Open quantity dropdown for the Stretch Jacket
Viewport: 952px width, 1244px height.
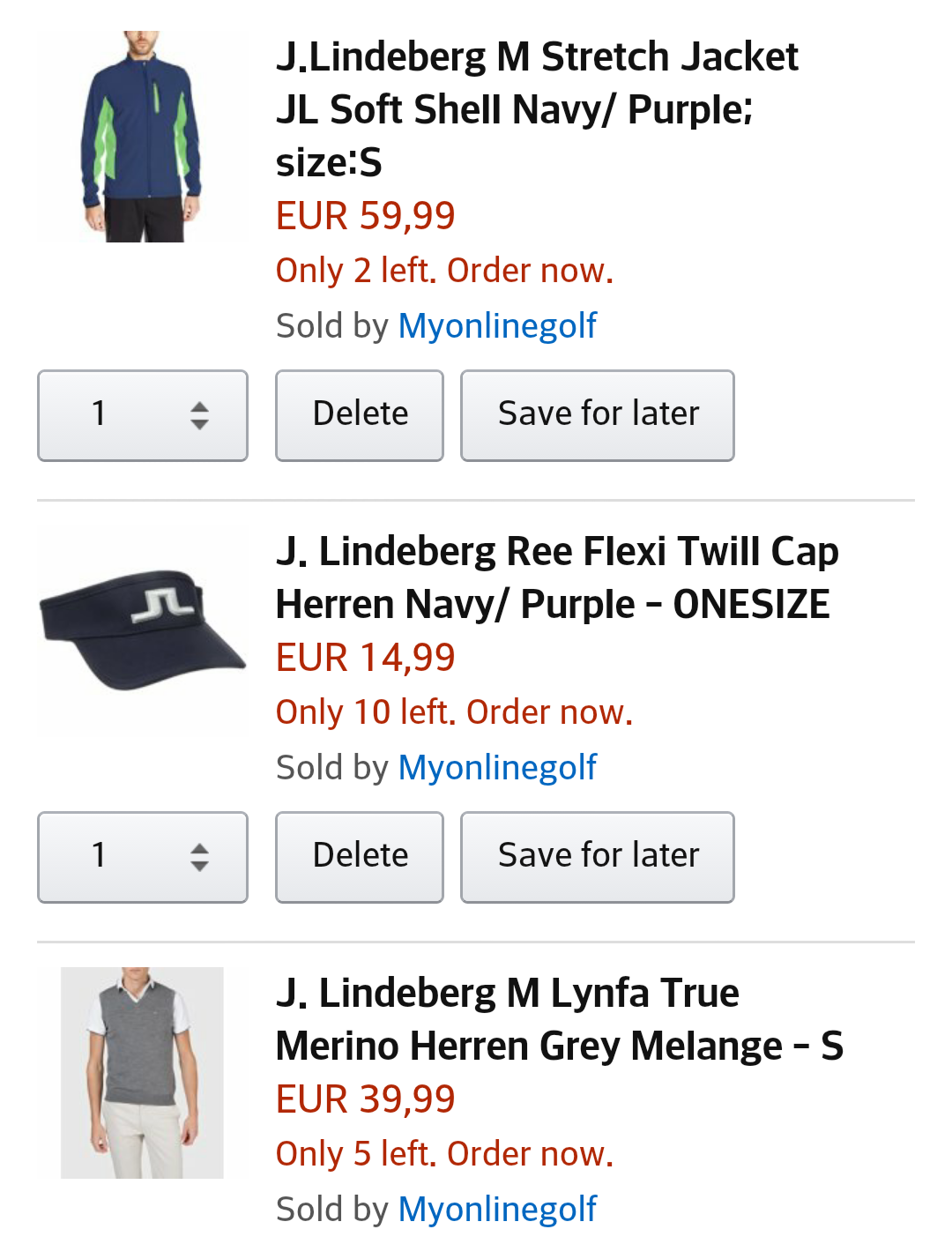tap(143, 415)
